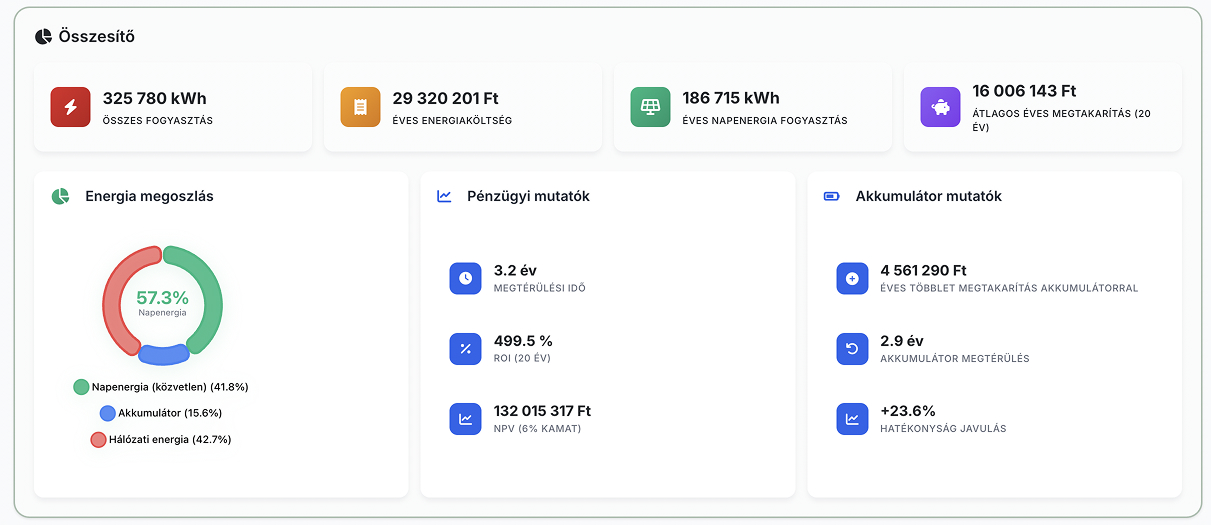Click the 325 780 kWh consumption value

coord(154,98)
